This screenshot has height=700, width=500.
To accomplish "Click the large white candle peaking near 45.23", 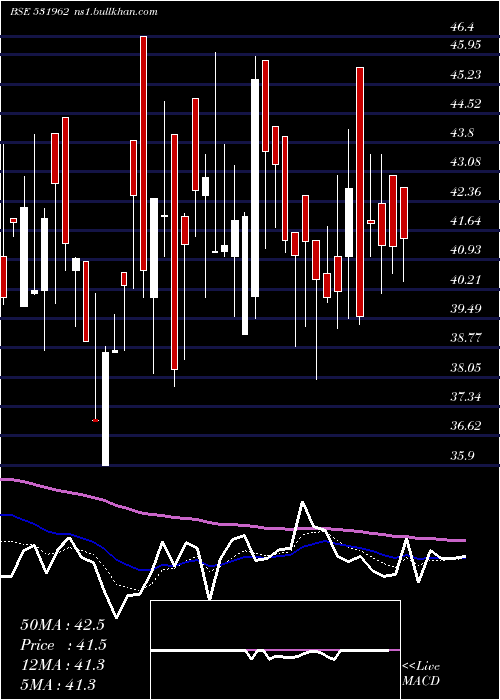I will [255, 188].
